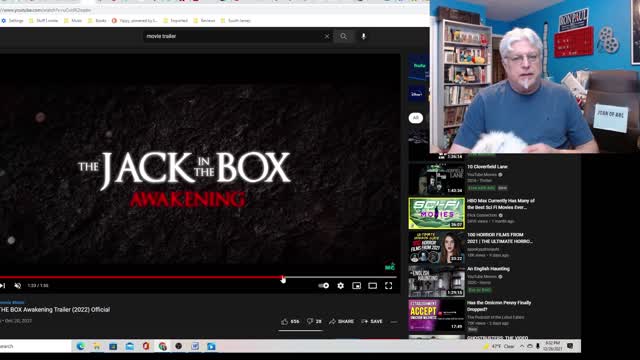The height and width of the screenshot is (360, 640).
Task: Open the Office app from the taskbar
Action: (x=146, y=346)
